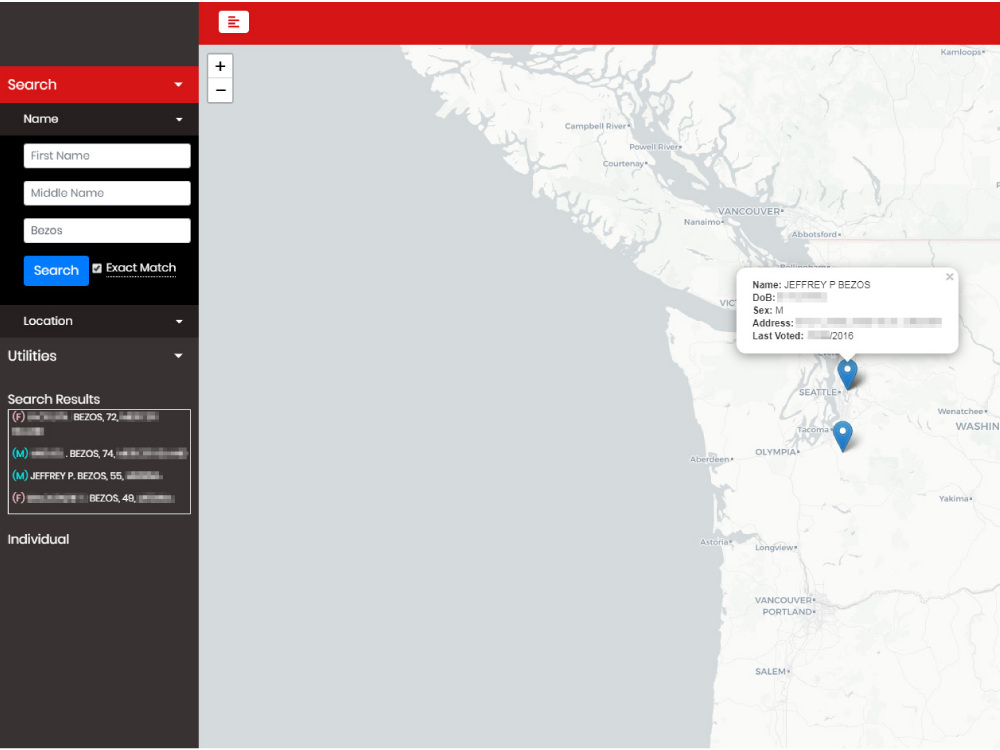
Task: Expand the Location section arrow
Action: [x=179, y=321]
